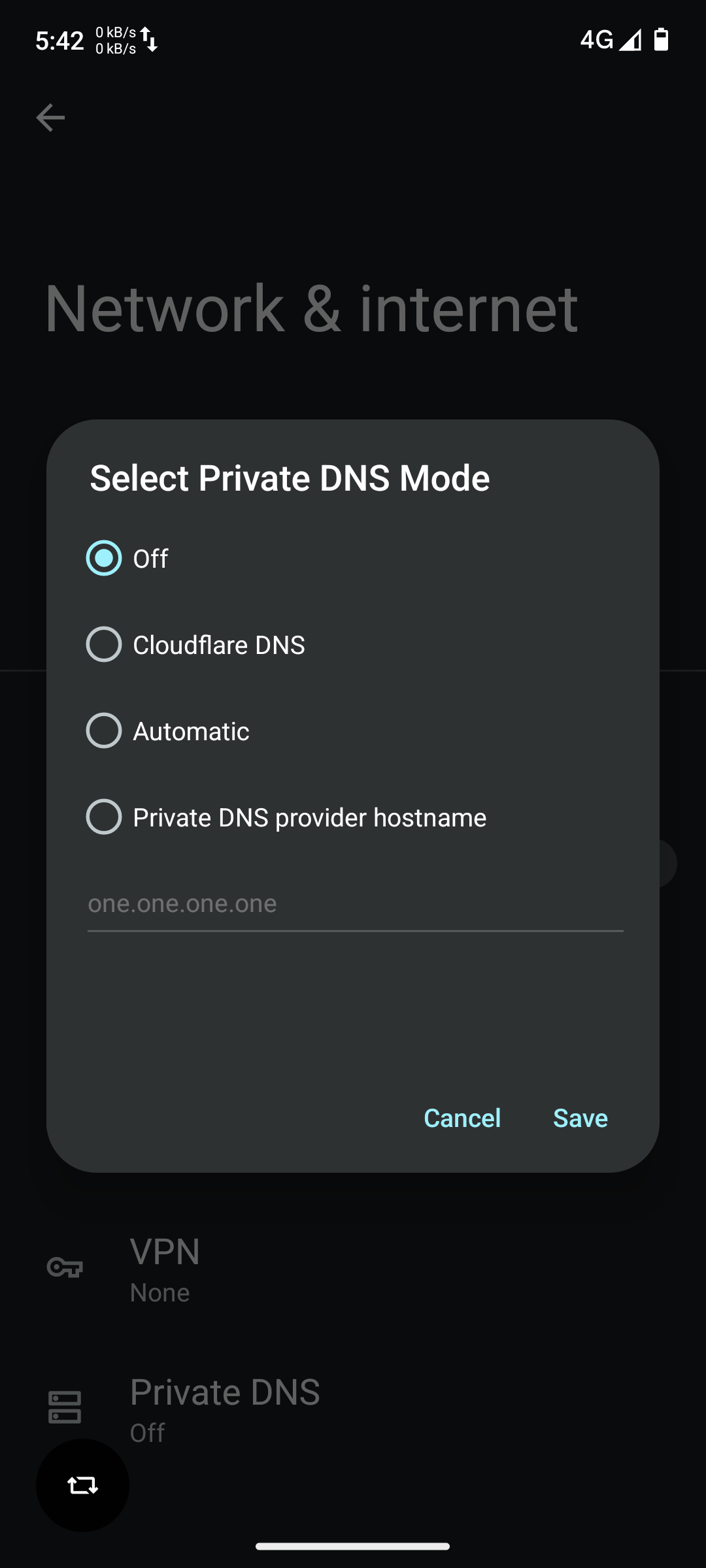Open the Private DNS settings entry

tap(224, 1408)
